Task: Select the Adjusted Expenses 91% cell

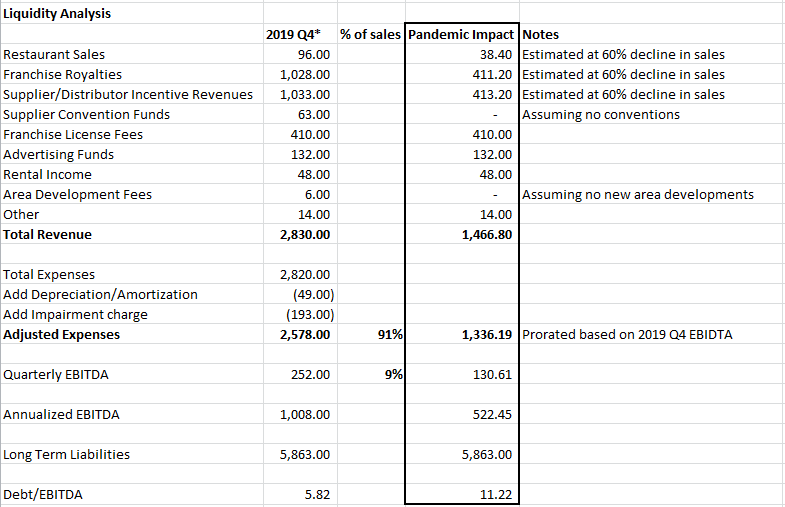Action: coord(371,334)
